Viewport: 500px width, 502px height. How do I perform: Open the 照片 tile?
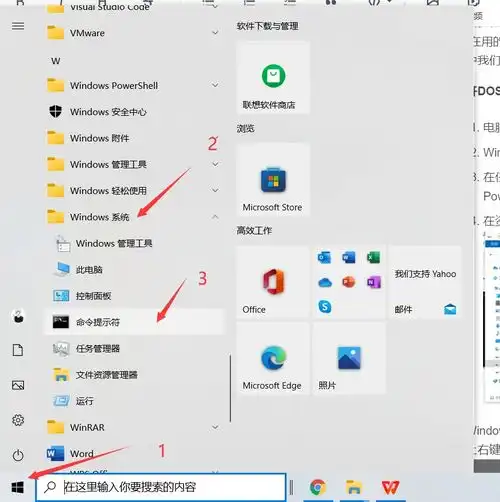pos(349,359)
